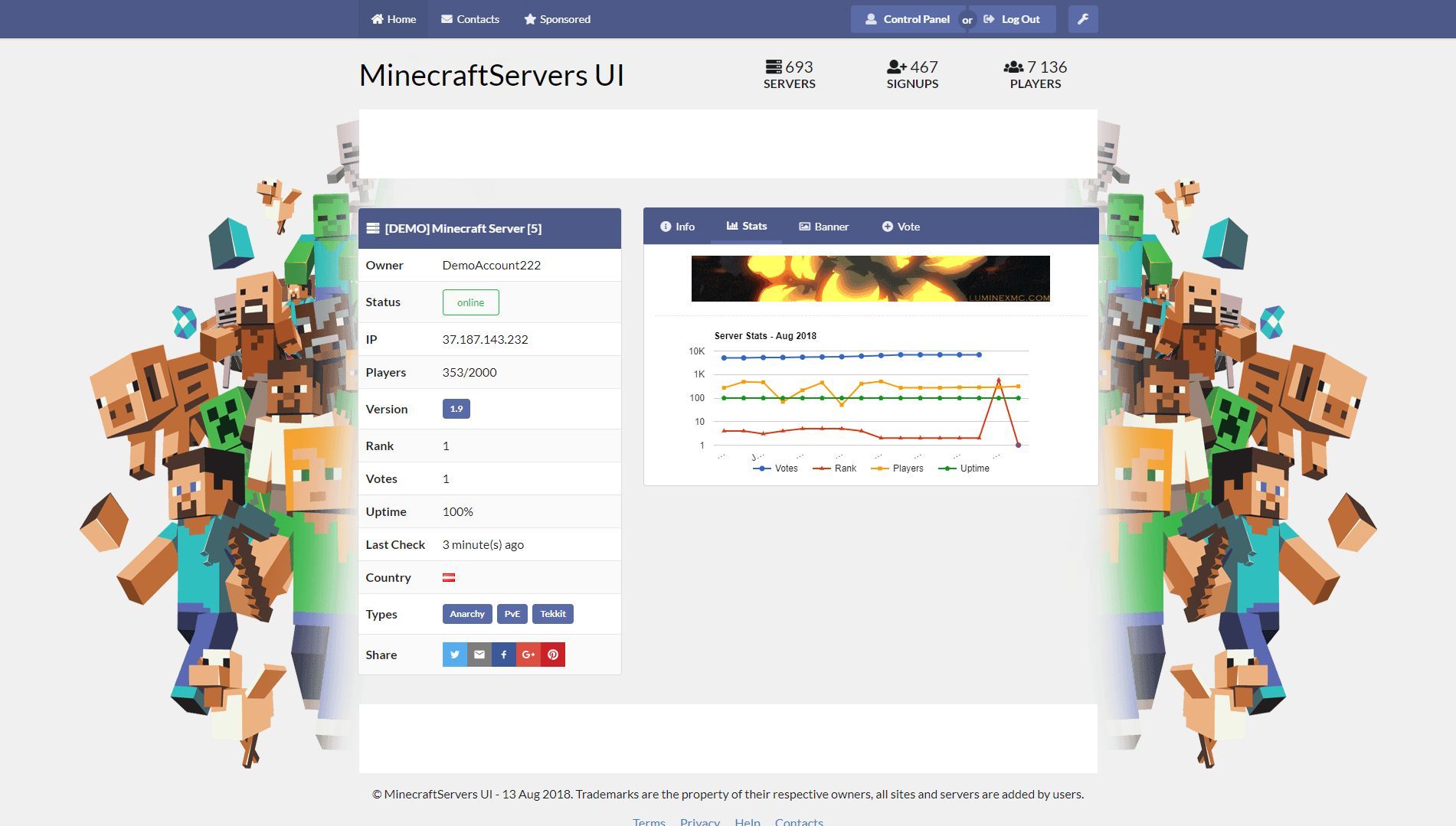Click the Rank spike peak point on chart

(998, 380)
